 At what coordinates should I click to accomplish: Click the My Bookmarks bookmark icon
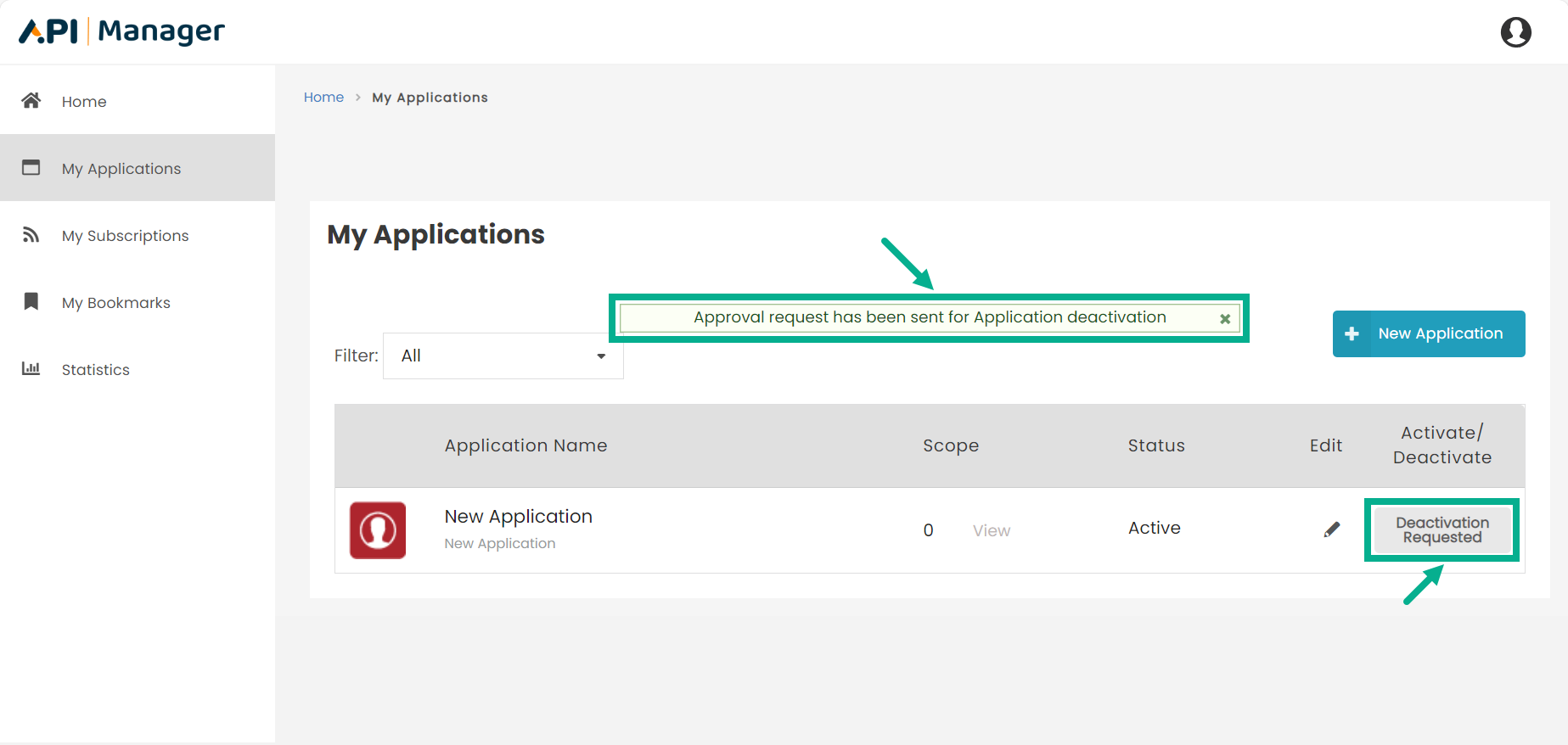pyautogui.click(x=31, y=302)
